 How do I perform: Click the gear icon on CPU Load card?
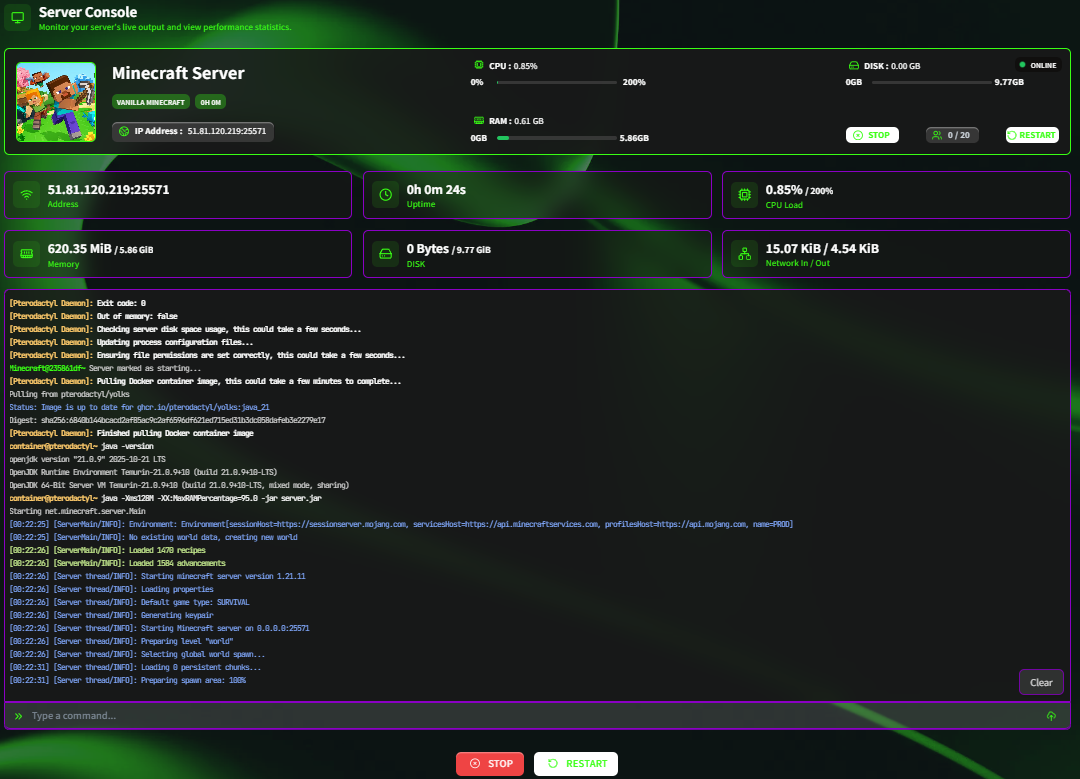743,194
